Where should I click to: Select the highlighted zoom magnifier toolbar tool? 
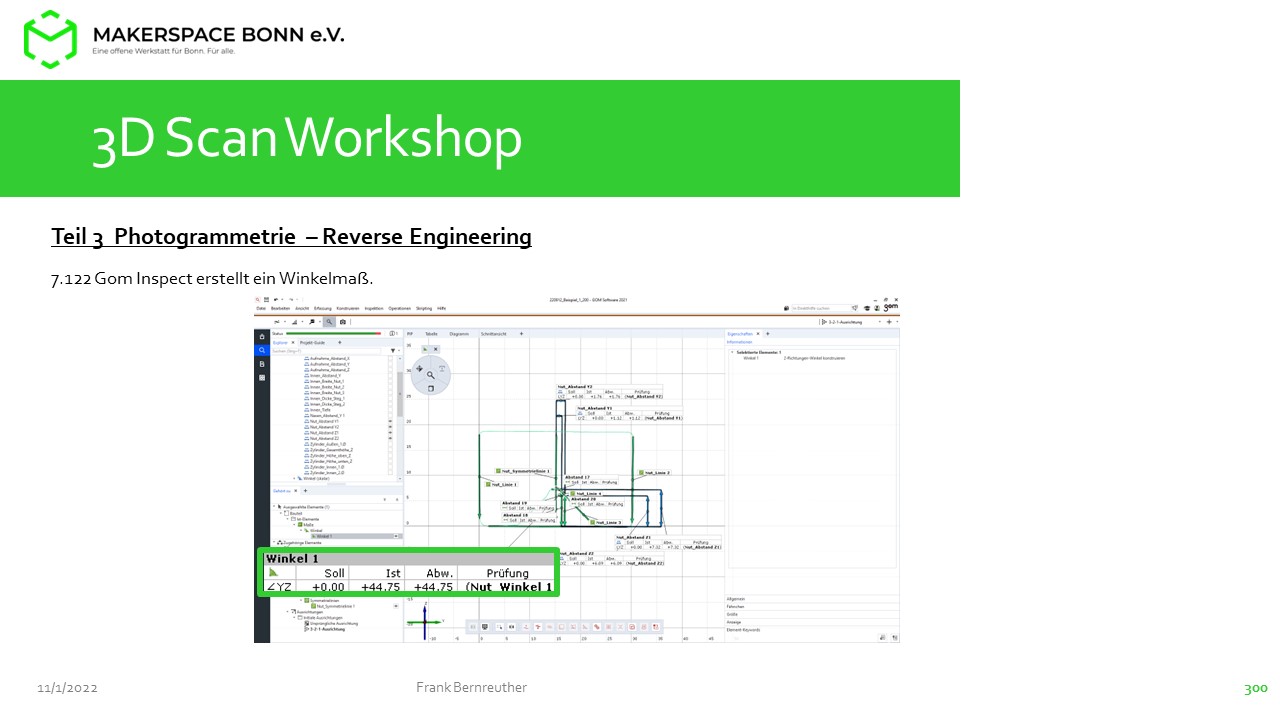click(329, 322)
